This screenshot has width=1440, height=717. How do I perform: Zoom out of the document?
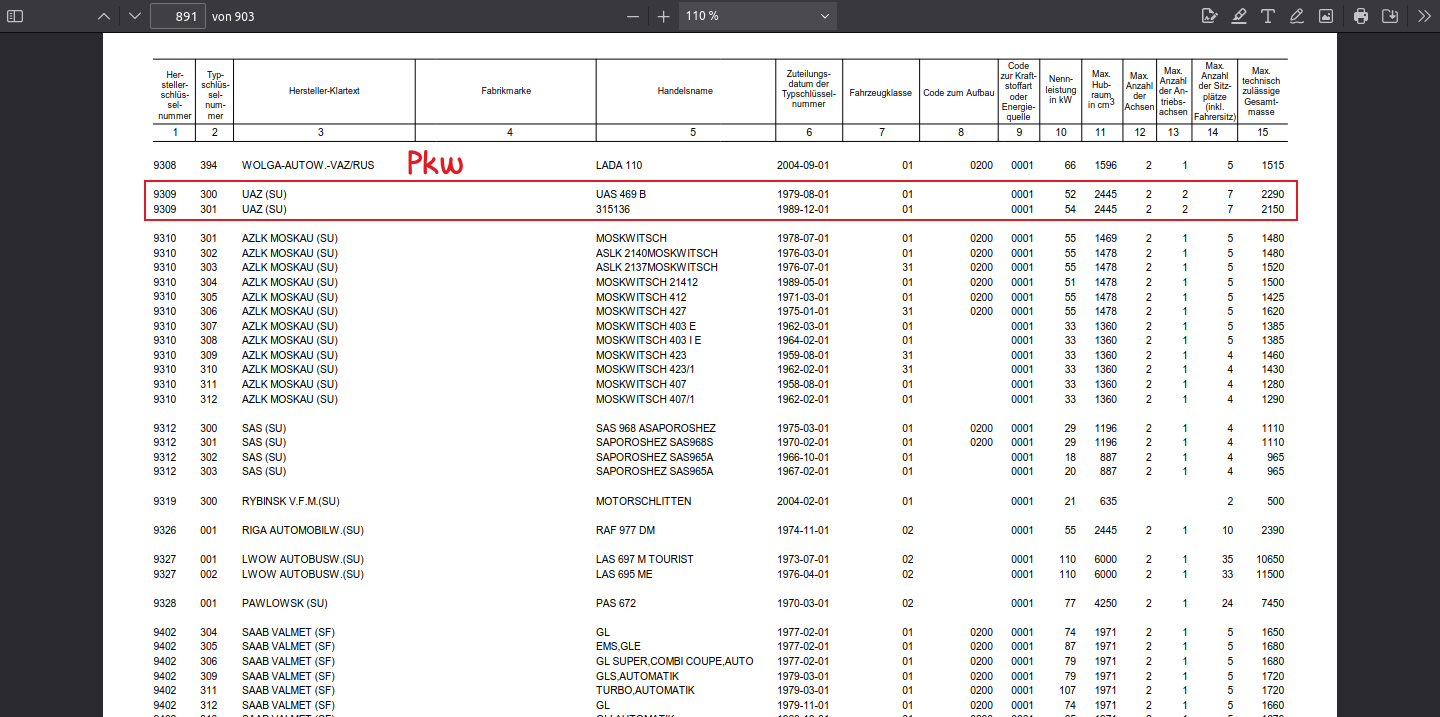[x=632, y=16]
